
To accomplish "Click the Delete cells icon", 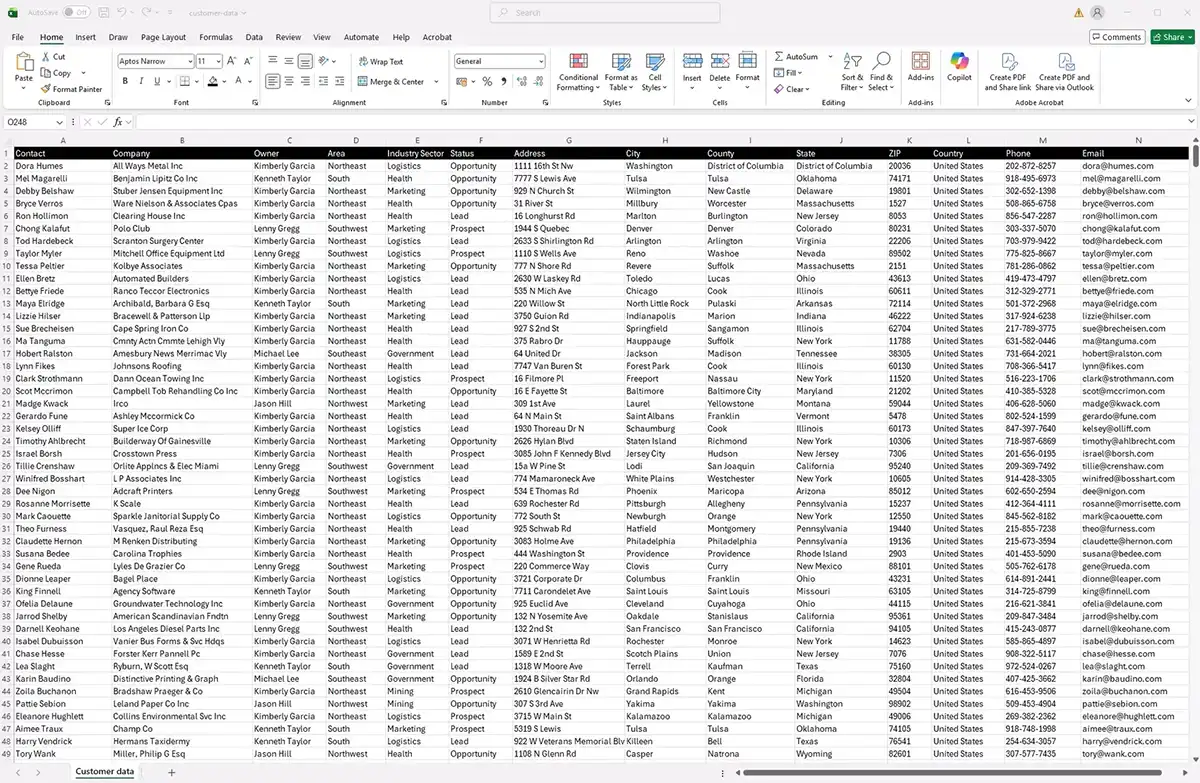I will click(x=720, y=61).
